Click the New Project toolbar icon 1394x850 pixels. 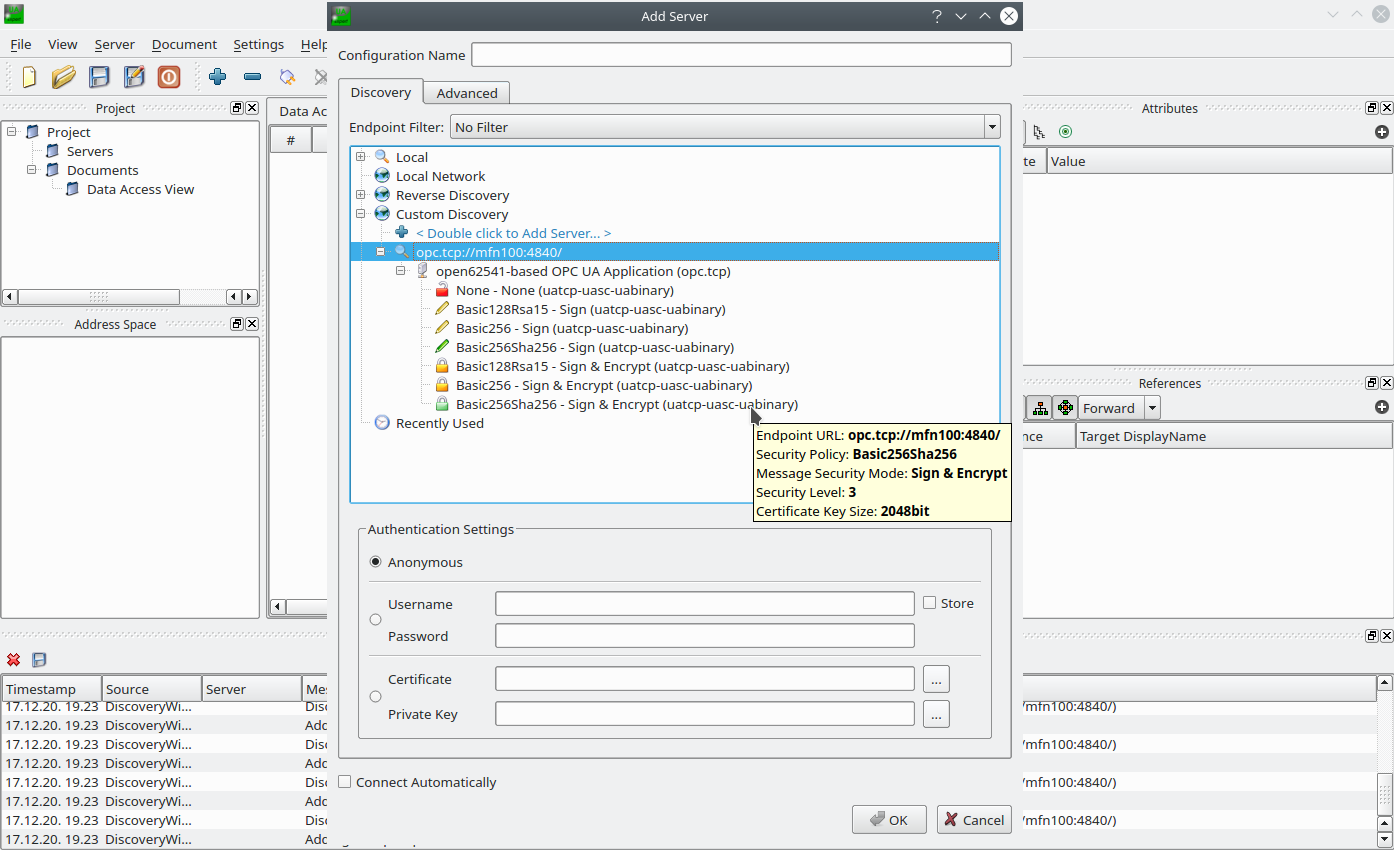[x=29, y=77]
